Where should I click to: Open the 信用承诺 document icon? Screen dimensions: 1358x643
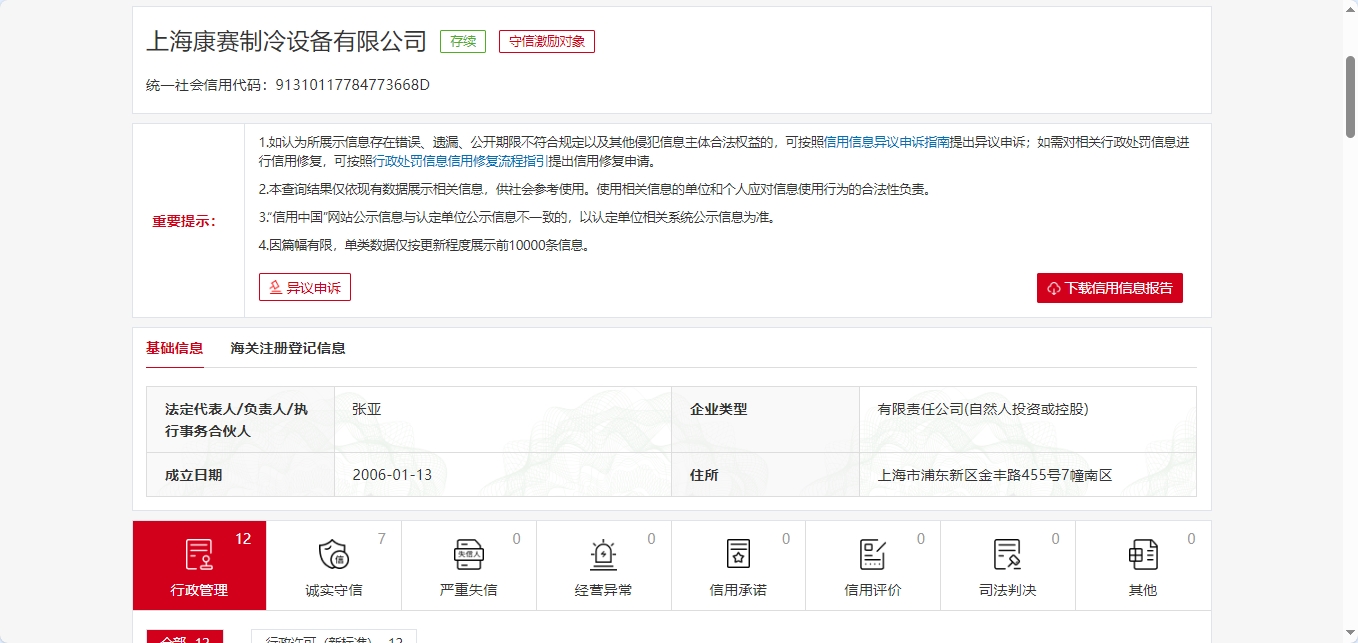738,554
